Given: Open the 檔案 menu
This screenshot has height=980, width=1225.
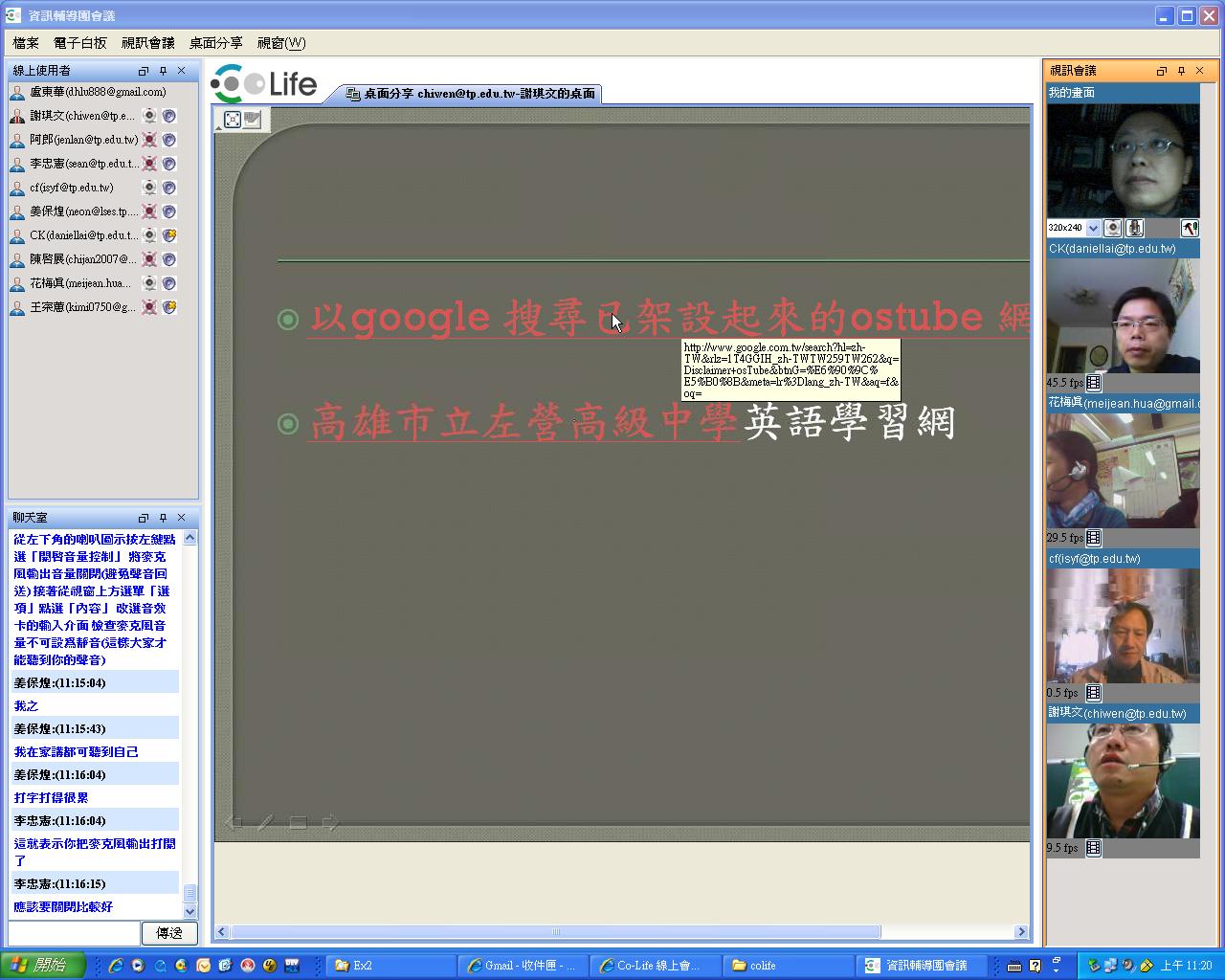Looking at the screenshot, I should (26, 43).
